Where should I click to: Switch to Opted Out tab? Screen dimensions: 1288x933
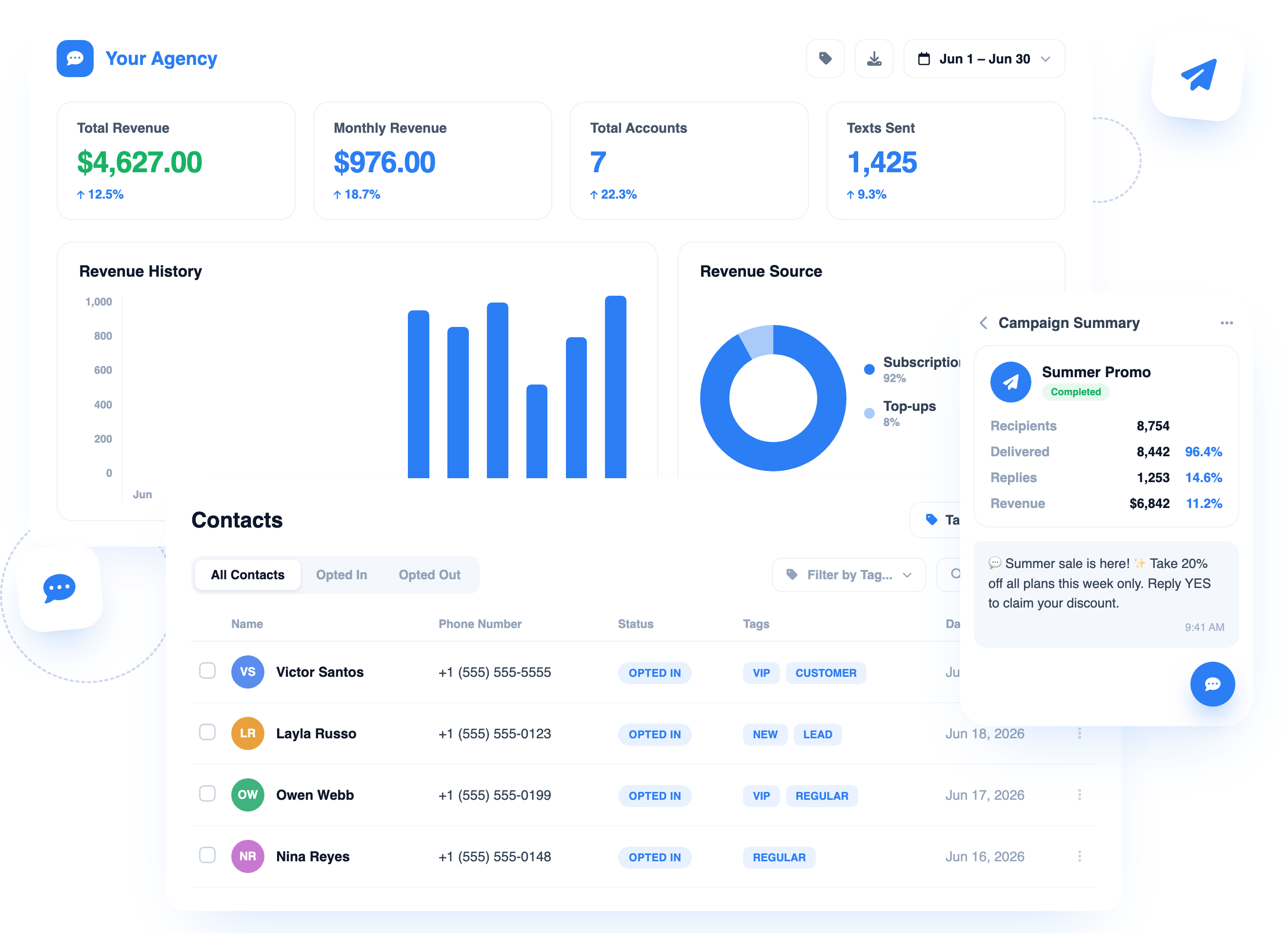[429, 575]
